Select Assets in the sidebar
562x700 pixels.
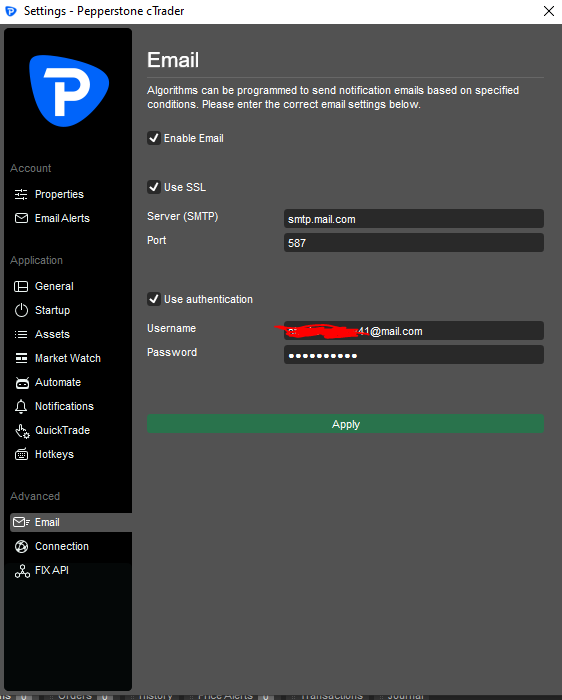(x=52, y=334)
